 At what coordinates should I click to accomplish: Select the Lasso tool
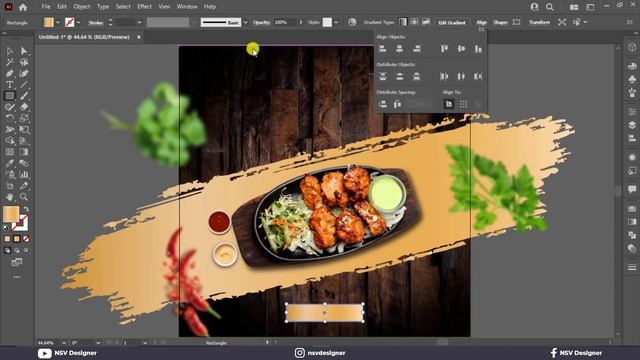(24, 62)
